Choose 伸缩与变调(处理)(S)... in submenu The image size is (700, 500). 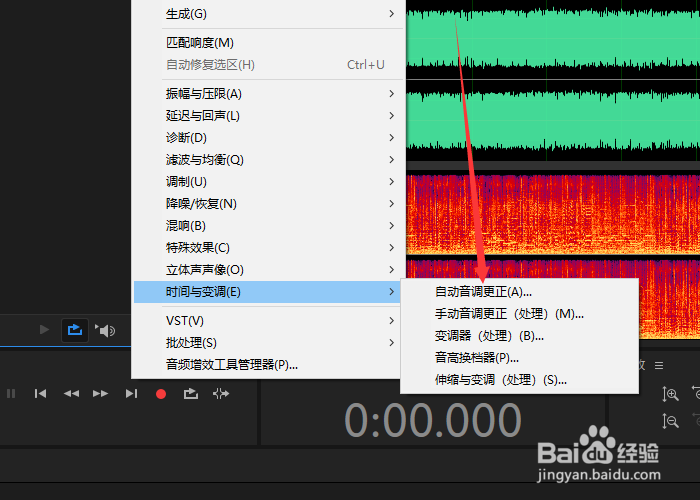pyautogui.click(x=520, y=380)
